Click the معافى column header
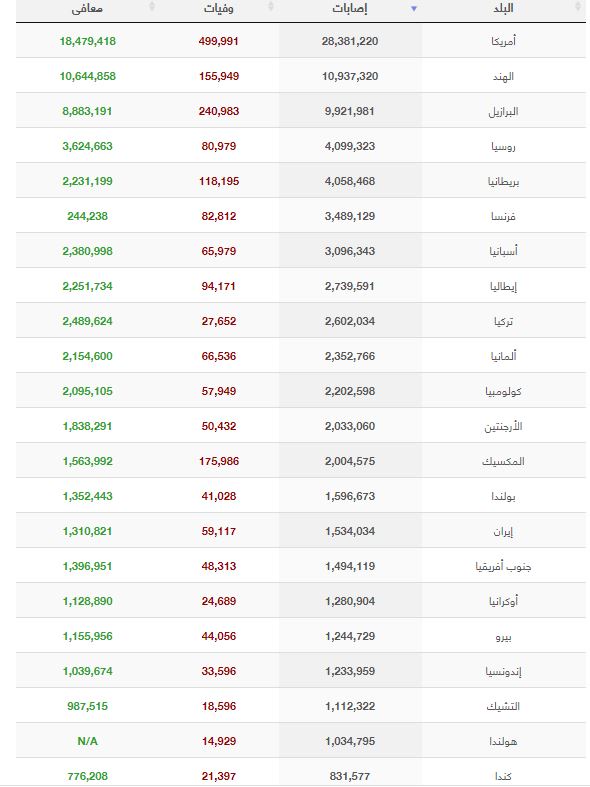The height and width of the screenshot is (787, 590). [87, 9]
